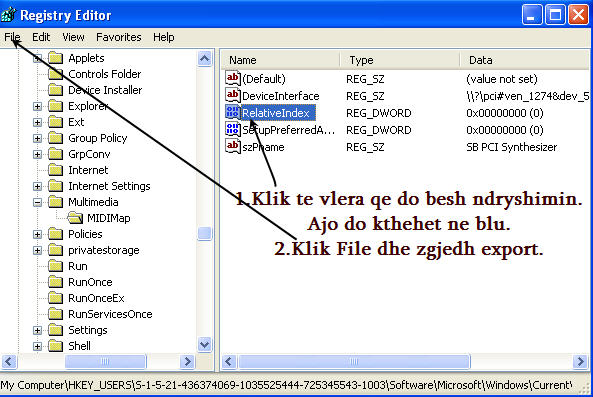The width and height of the screenshot is (593, 397).
Task: Click the DeviceInterface string value icon
Action: coord(233,95)
